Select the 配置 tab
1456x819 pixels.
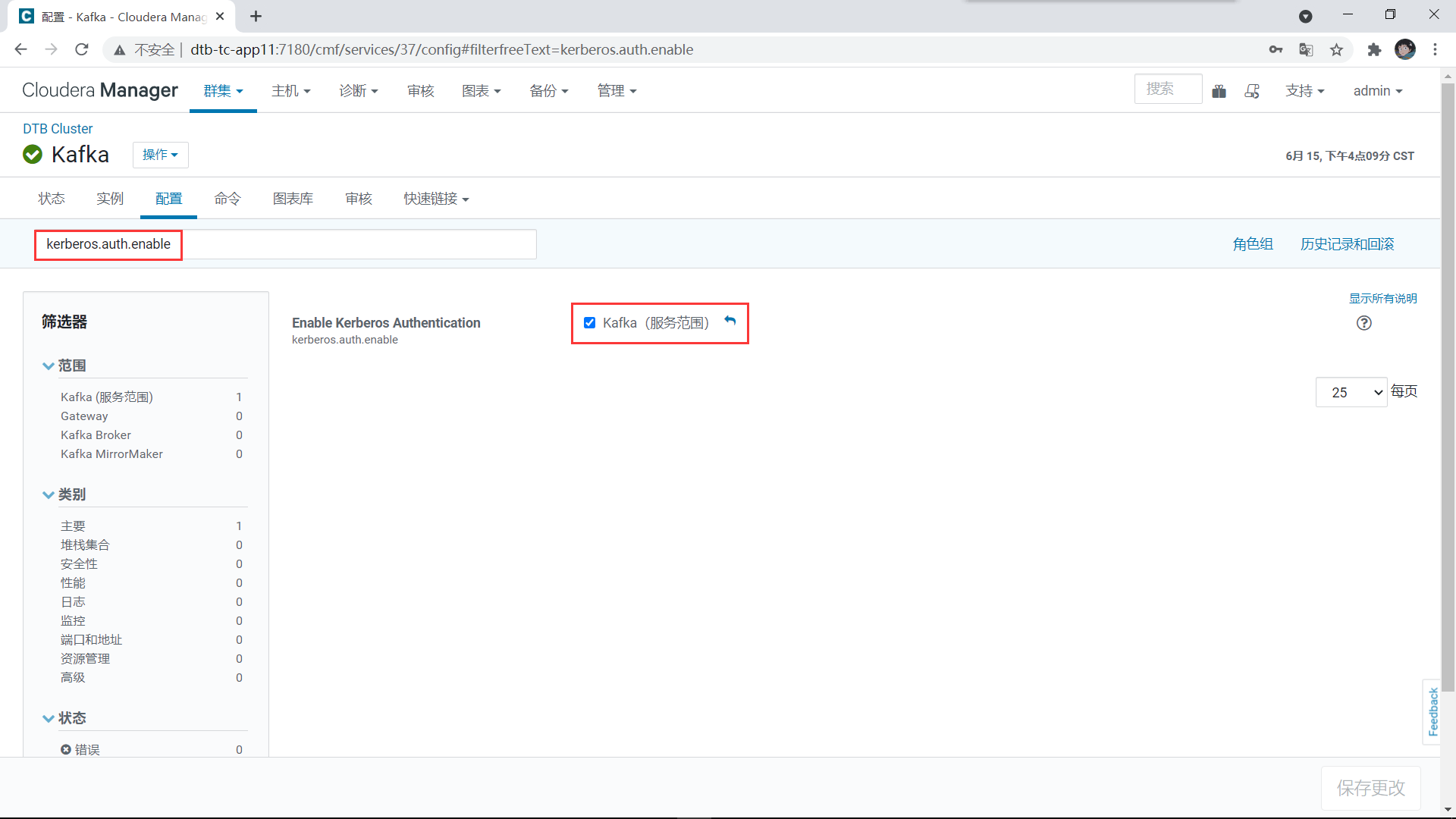point(168,199)
